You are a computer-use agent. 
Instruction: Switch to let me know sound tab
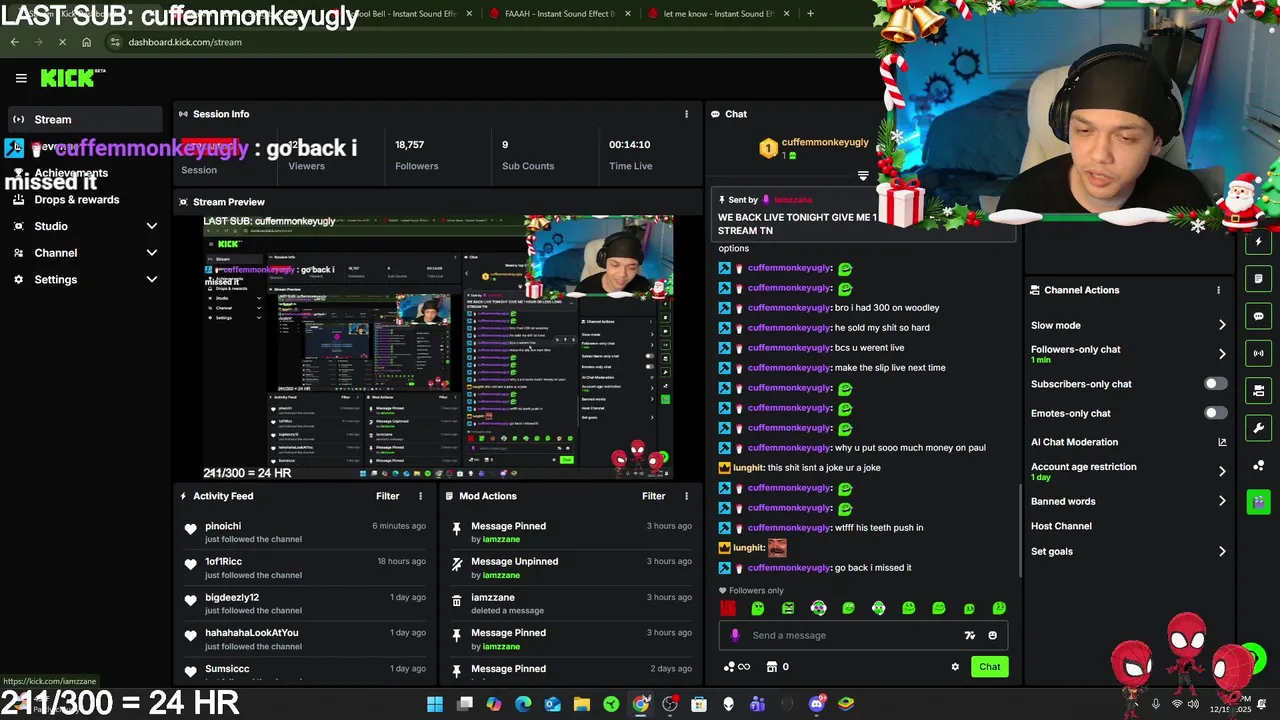click(719, 14)
